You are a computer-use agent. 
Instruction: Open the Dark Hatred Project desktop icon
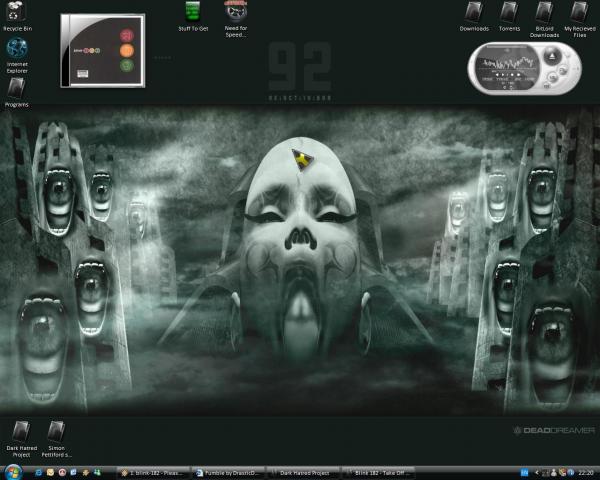21,439
